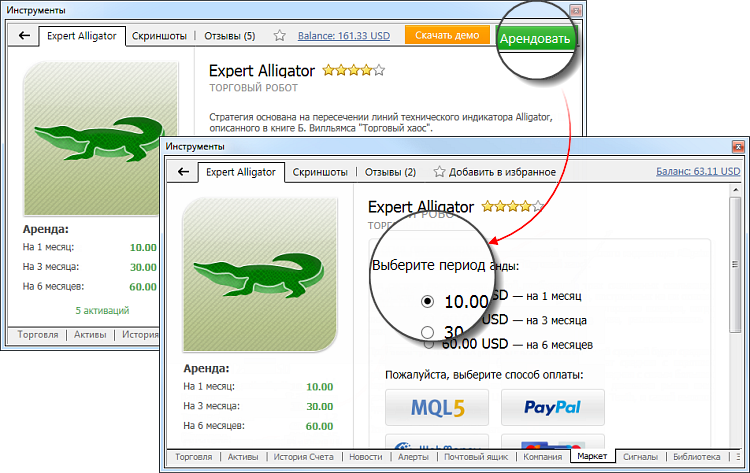
Task: Click 10.00 price under Аренда in front window
Action: click(x=320, y=387)
